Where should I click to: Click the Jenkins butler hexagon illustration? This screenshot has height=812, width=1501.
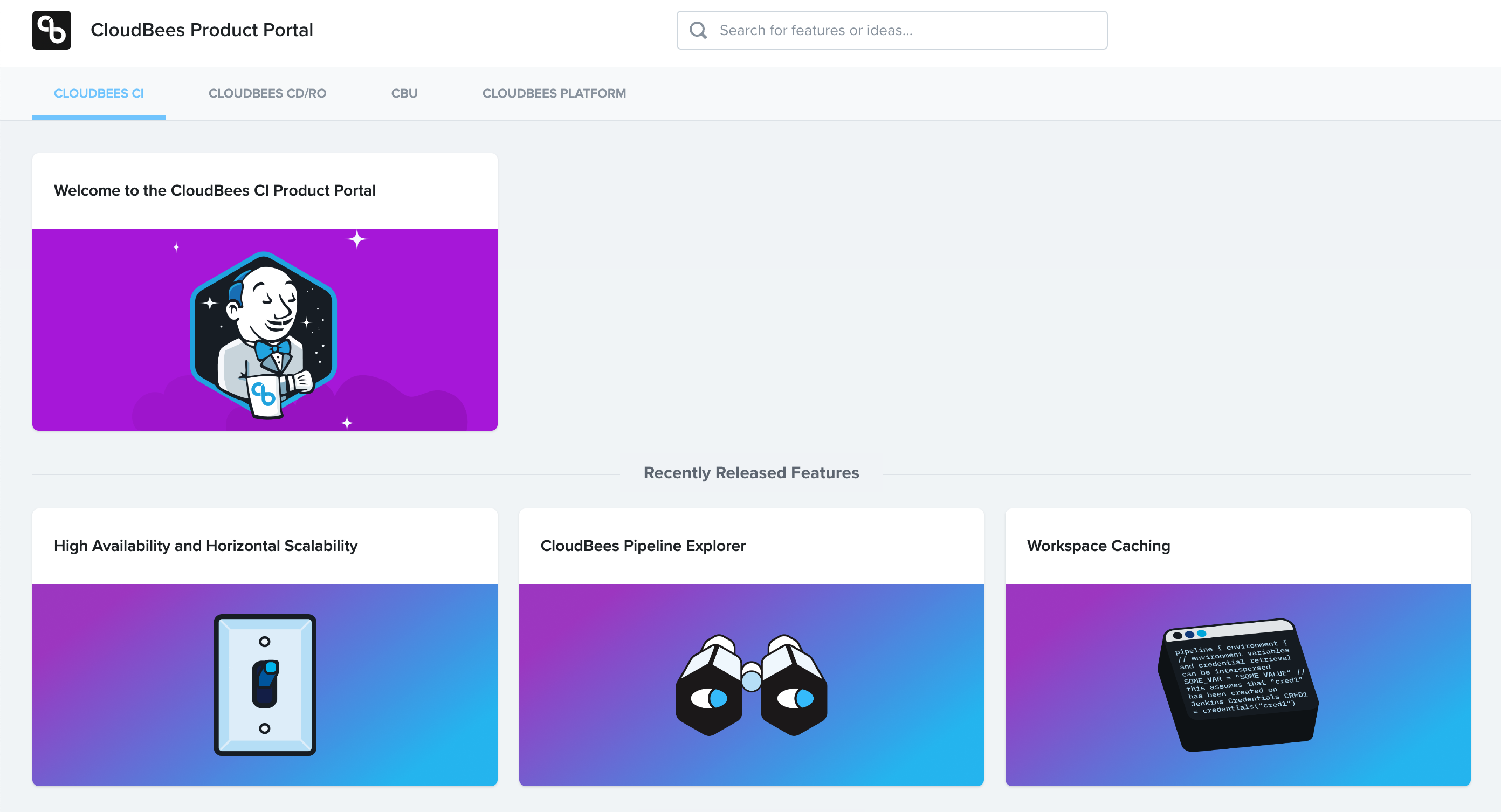pyautogui.click(x=264, y=335)
